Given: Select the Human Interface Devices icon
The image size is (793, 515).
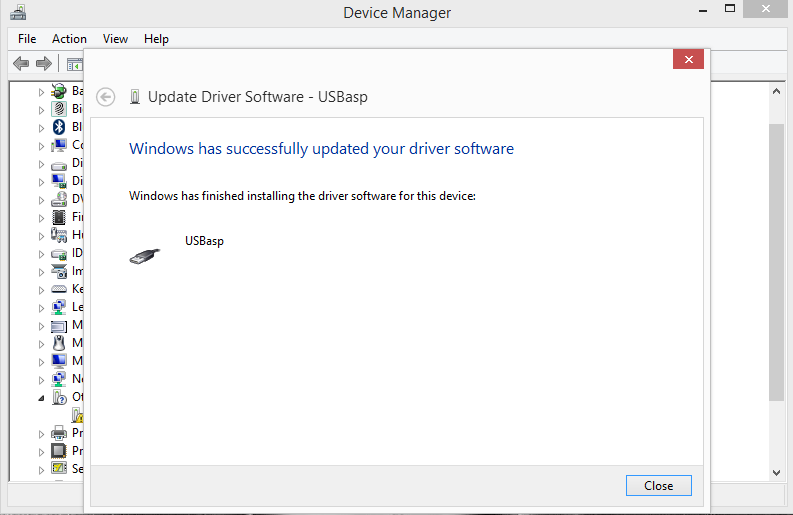Looking at the screenshot, I should [59, 235].
